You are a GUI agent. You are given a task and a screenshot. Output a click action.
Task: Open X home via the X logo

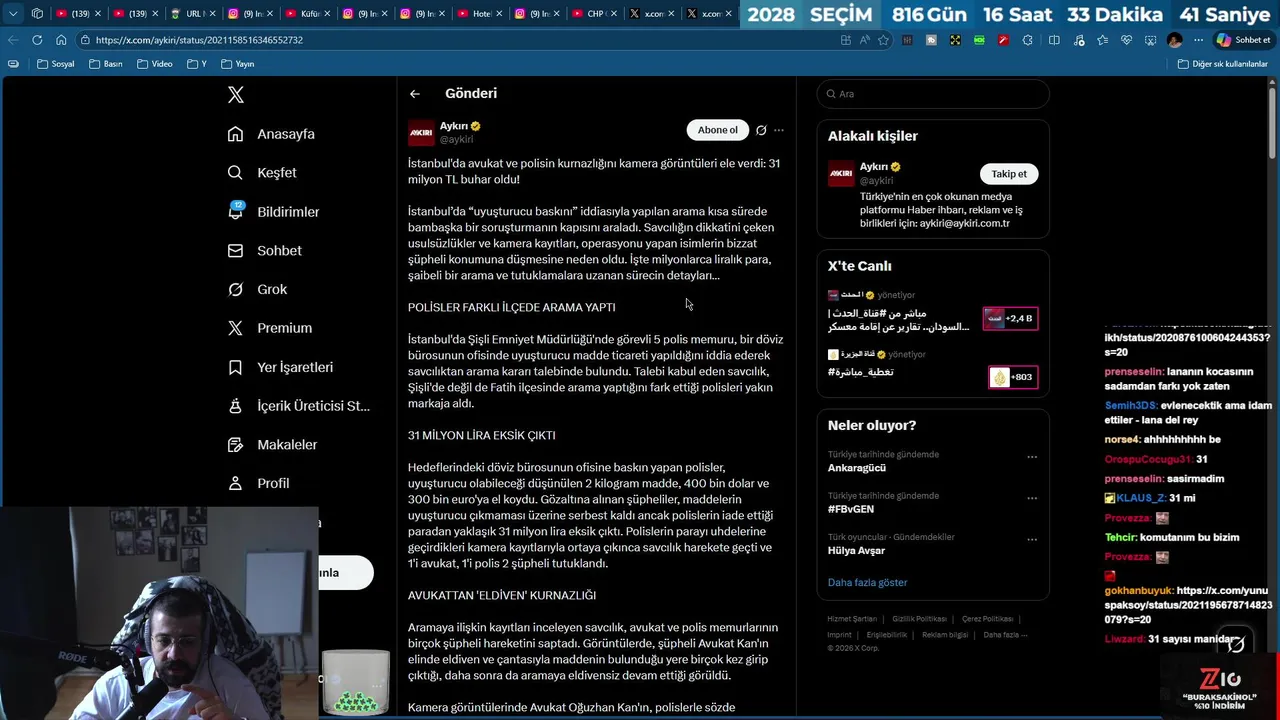click(x=236, y=95)
